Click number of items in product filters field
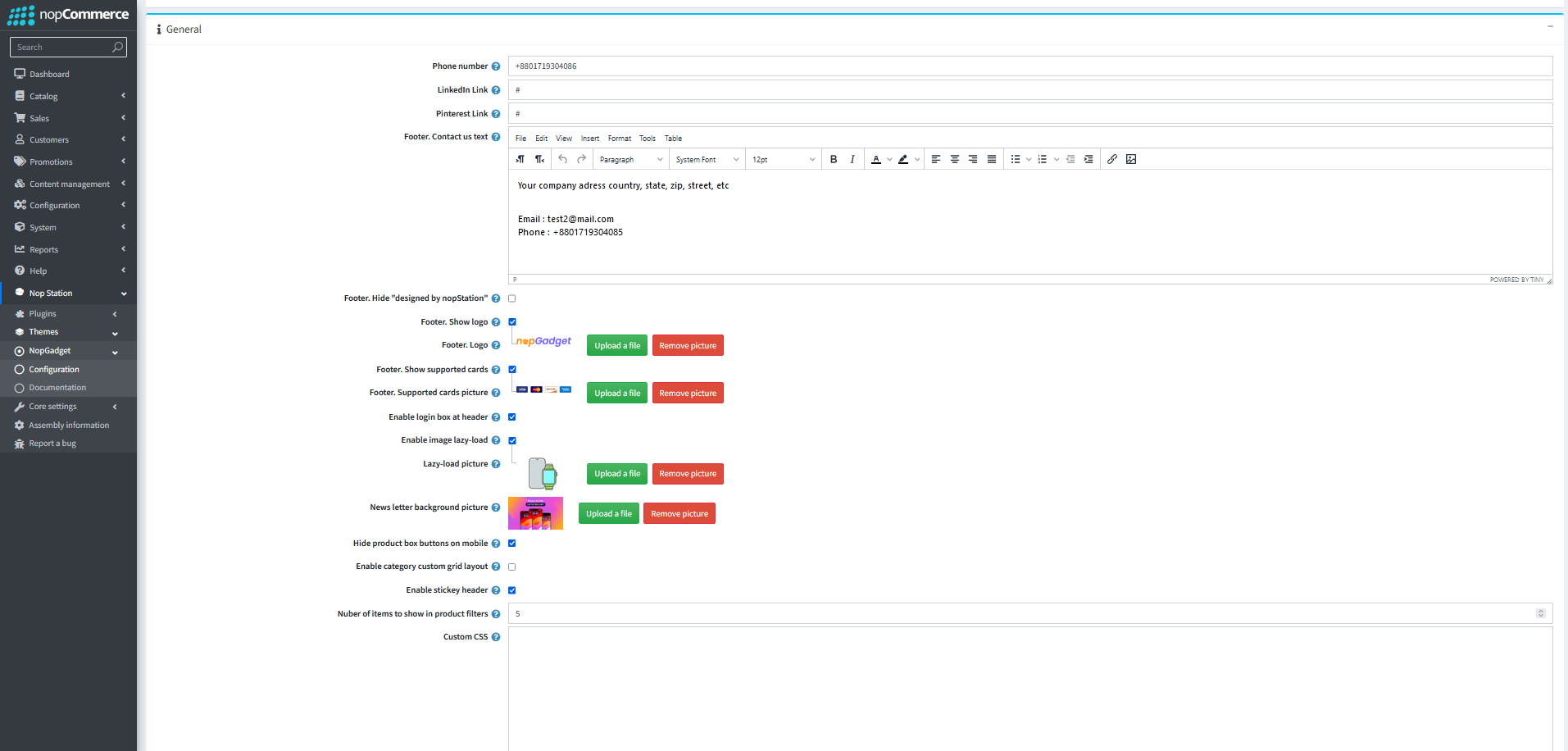The width and height of the screenshot is (1568, 751). 1030,613
